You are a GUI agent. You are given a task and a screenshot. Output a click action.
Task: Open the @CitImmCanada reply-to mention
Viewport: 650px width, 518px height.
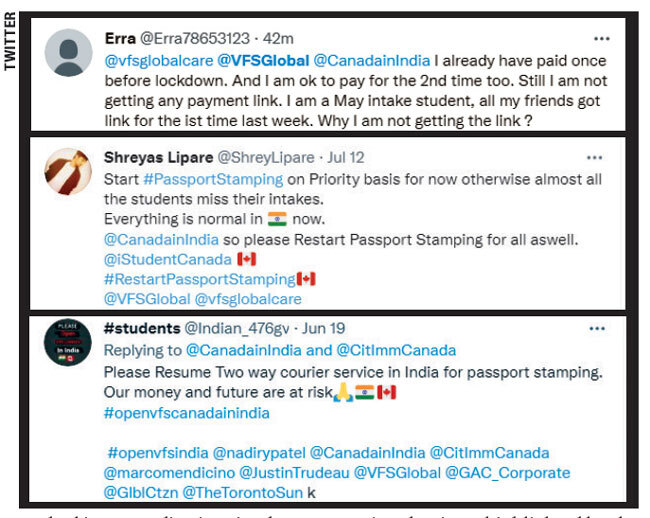(396, 351)
